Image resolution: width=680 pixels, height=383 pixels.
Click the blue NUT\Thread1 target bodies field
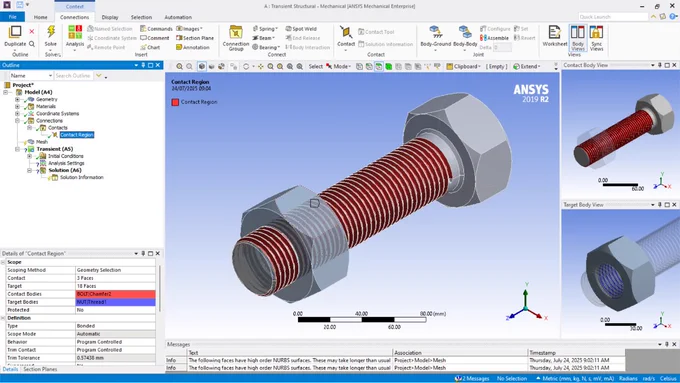(115, 302)
